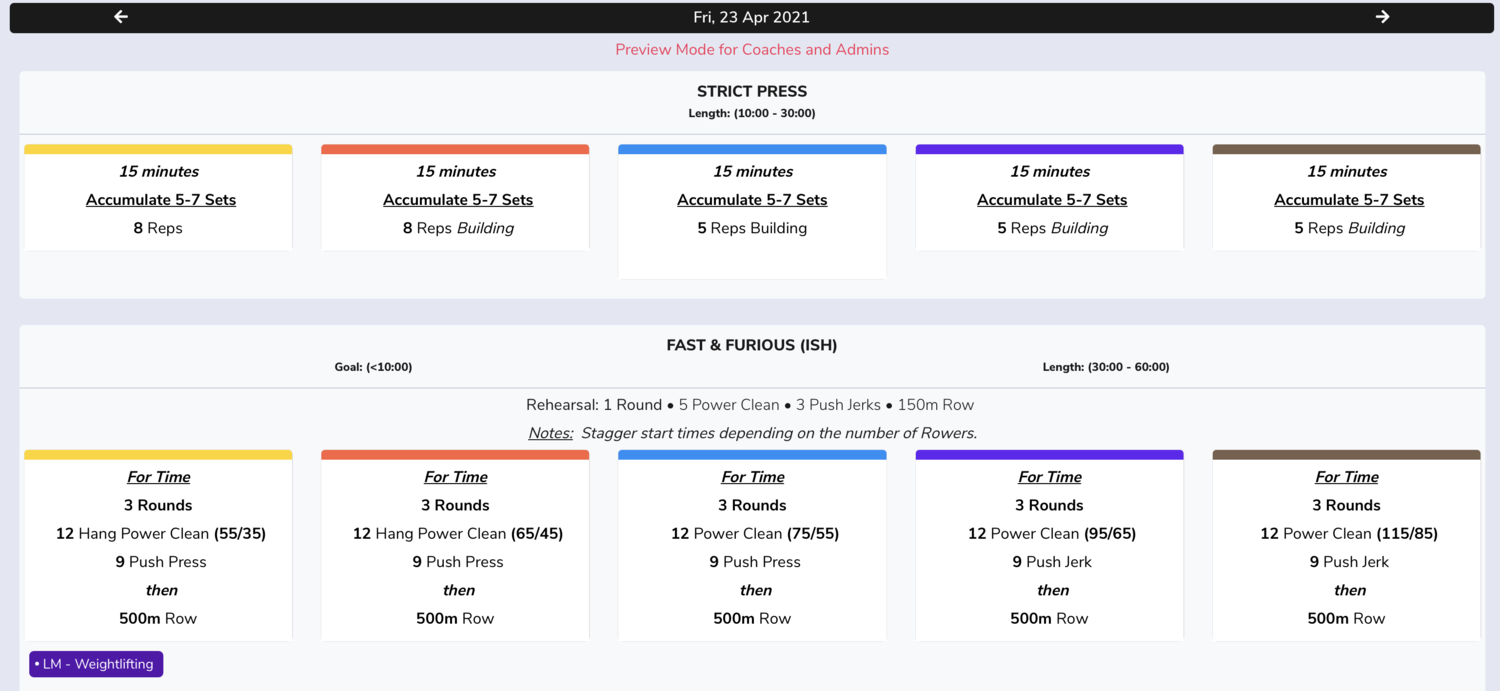Click 'Length: (30:00 - 60:00)' text
This screenshot has width=1500, height=691.
pos(1106,367)
